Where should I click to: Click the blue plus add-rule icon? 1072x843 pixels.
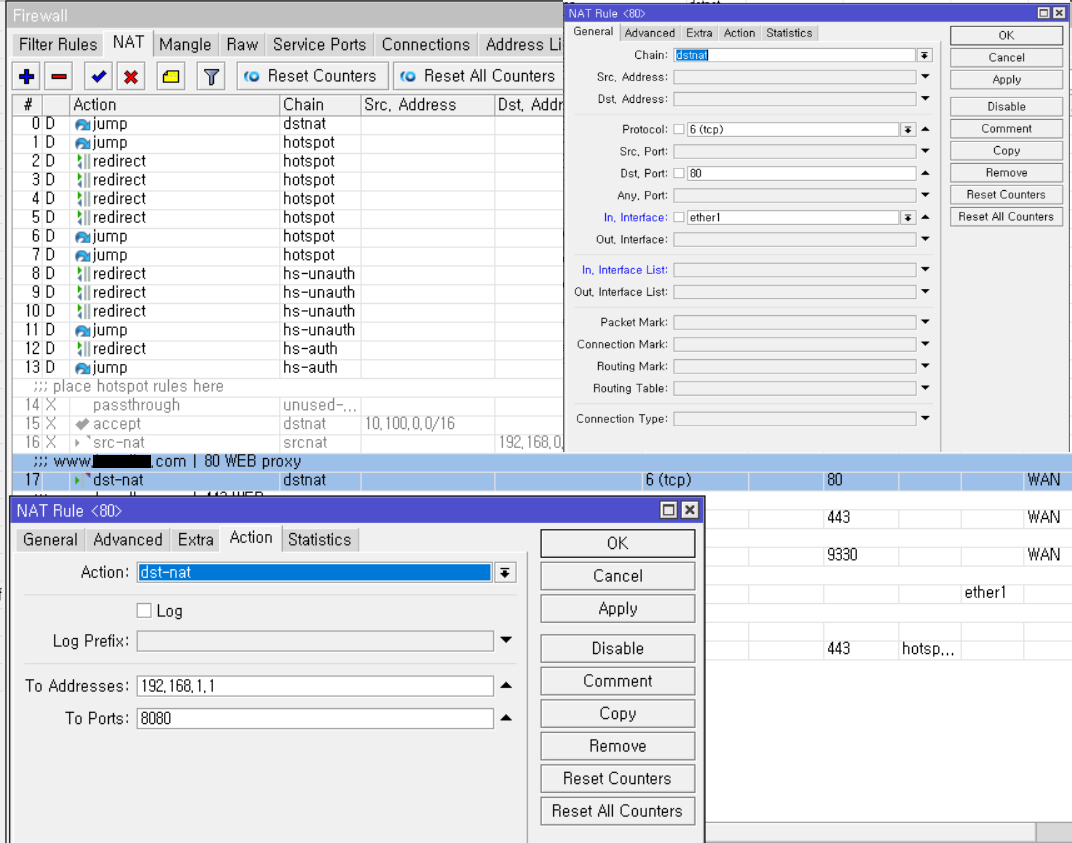coord(27,77)
